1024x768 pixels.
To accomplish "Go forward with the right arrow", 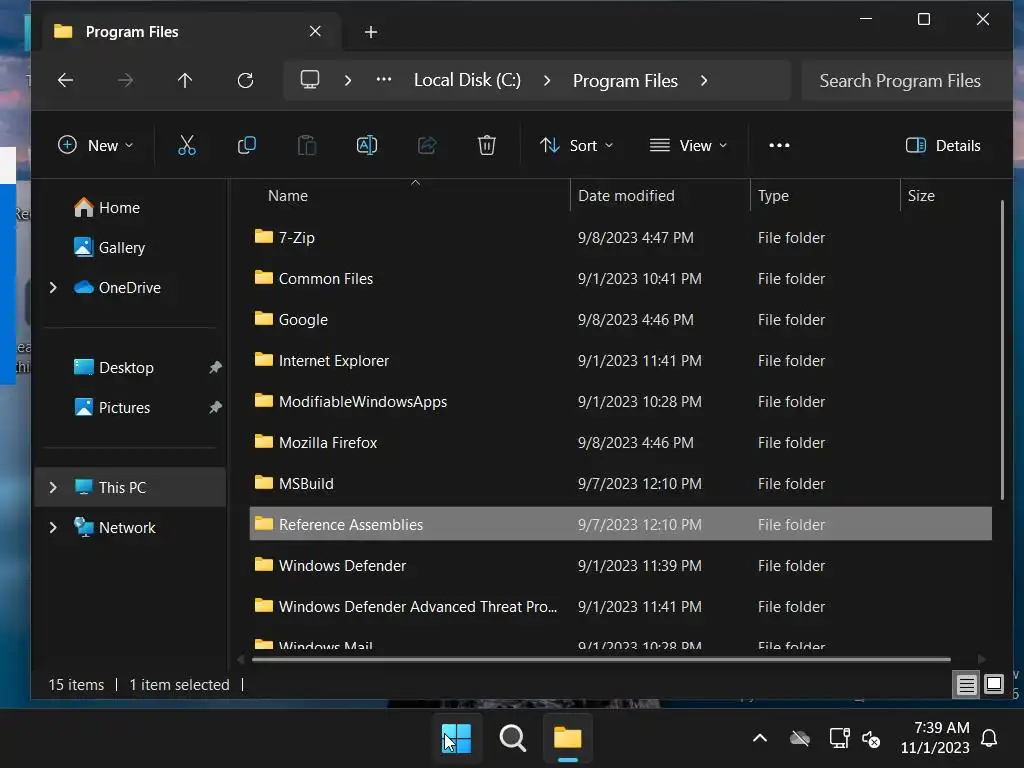I will (x=125, y=80).
